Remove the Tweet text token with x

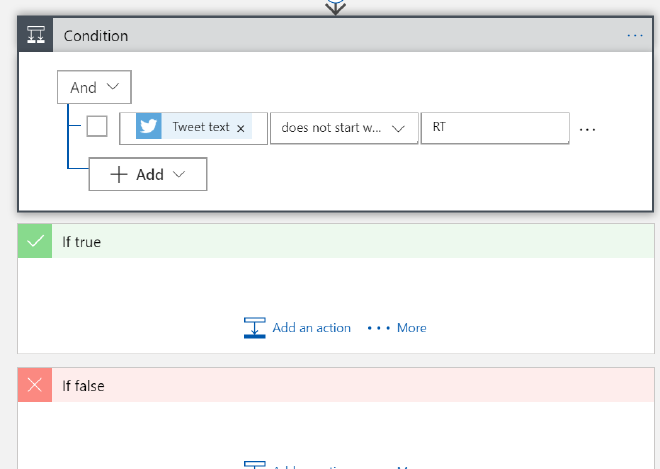(x=241, y=128)
